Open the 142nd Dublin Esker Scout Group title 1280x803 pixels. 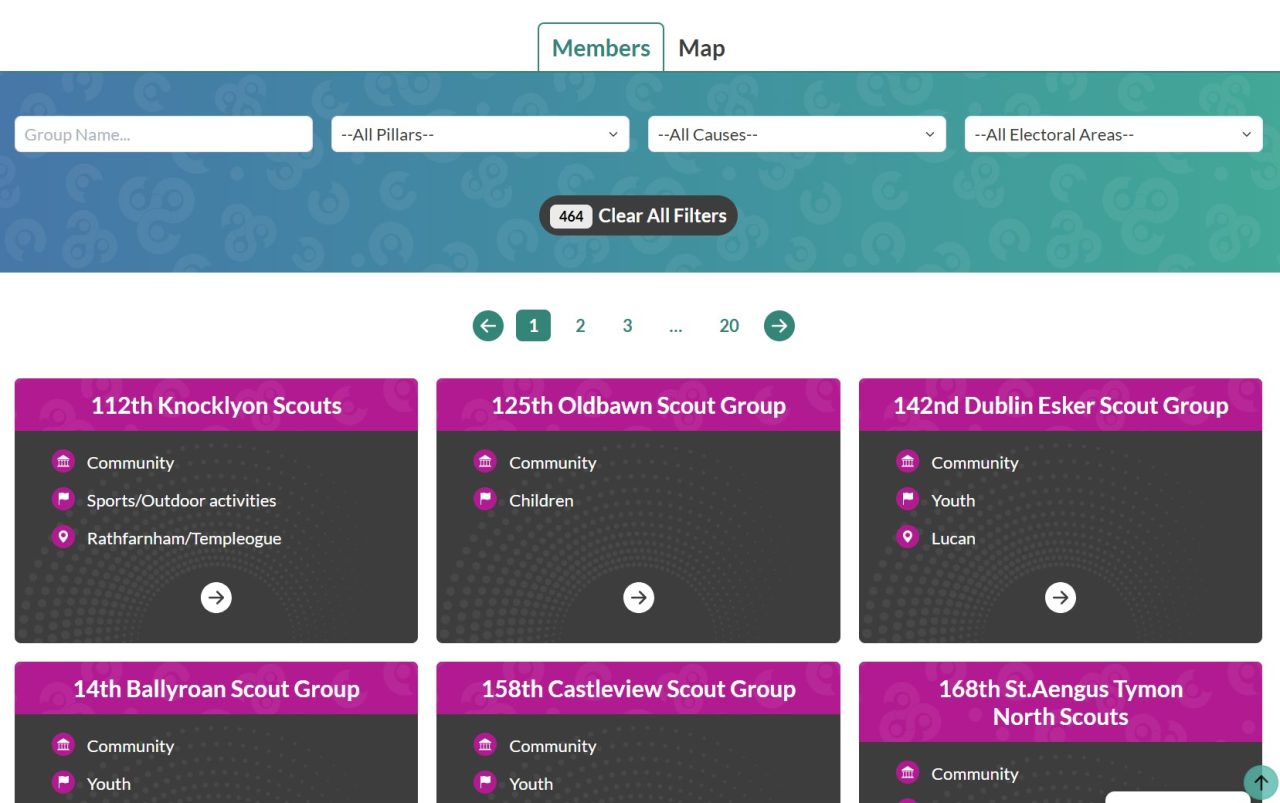coord(1060,405)
